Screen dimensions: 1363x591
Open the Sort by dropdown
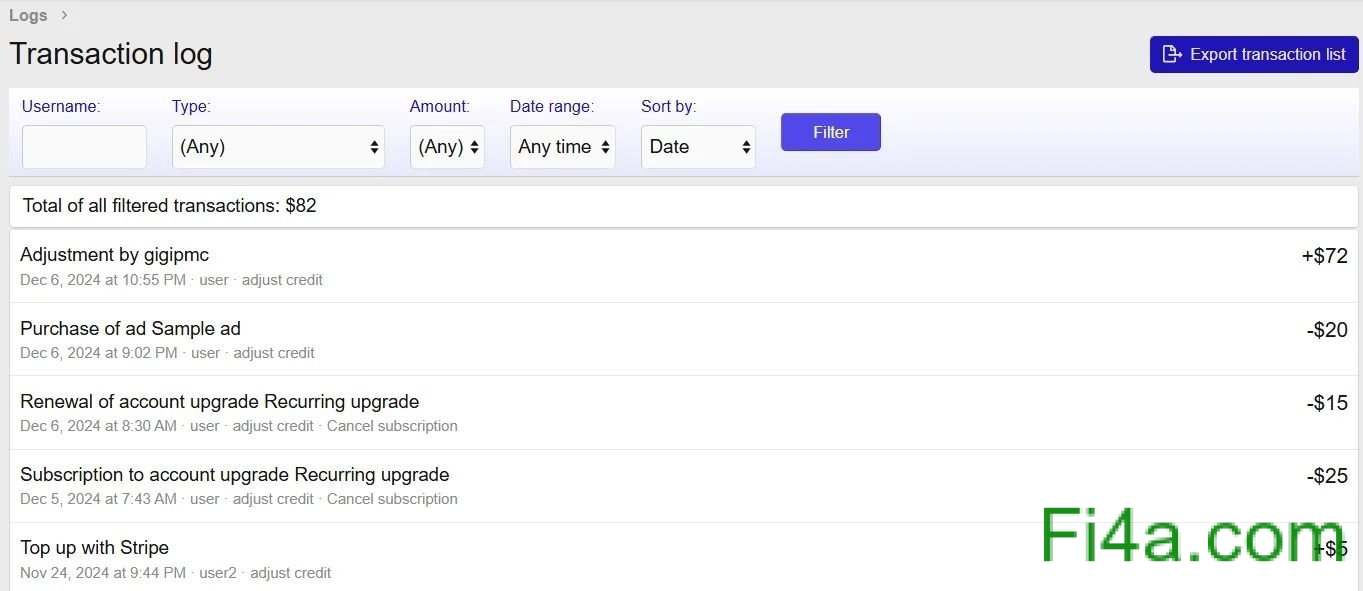(698, 147)
